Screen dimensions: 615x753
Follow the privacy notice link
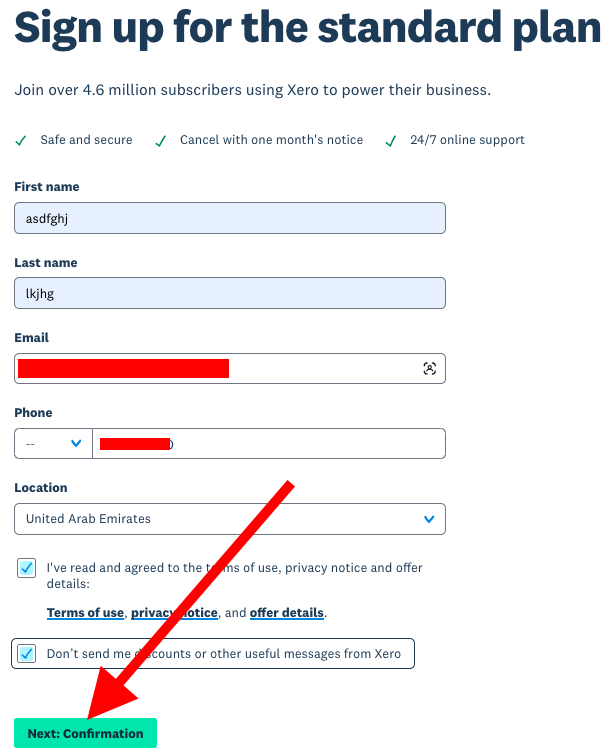pyautogui.click(x=174, y=613)
